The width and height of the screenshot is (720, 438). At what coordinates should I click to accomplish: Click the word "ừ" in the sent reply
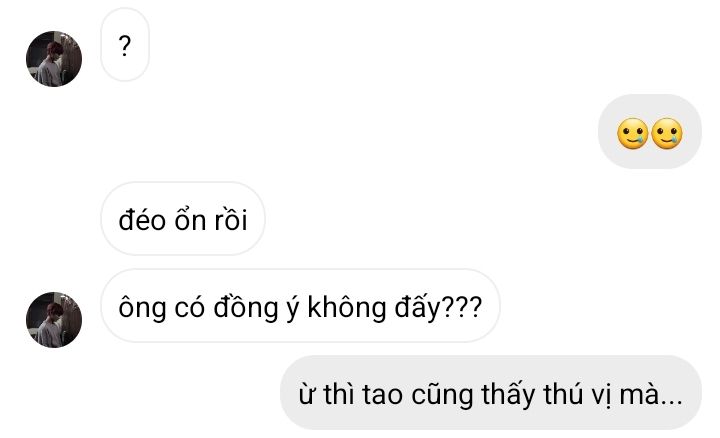(x=306, y=395)
